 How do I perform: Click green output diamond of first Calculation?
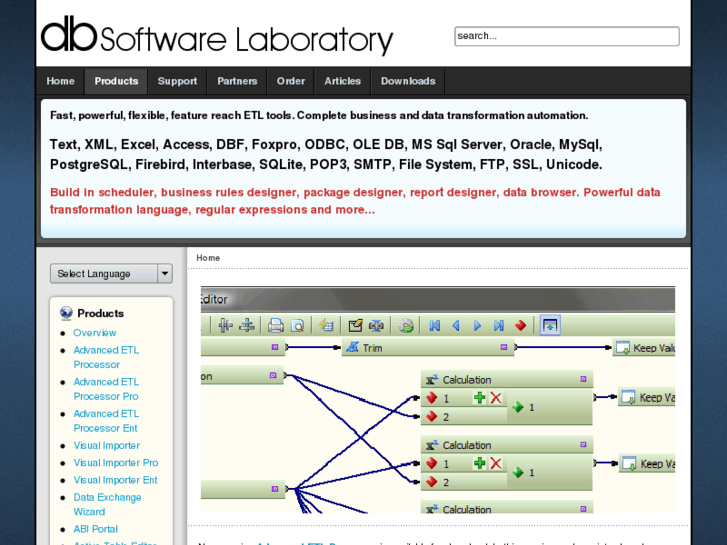518,407
